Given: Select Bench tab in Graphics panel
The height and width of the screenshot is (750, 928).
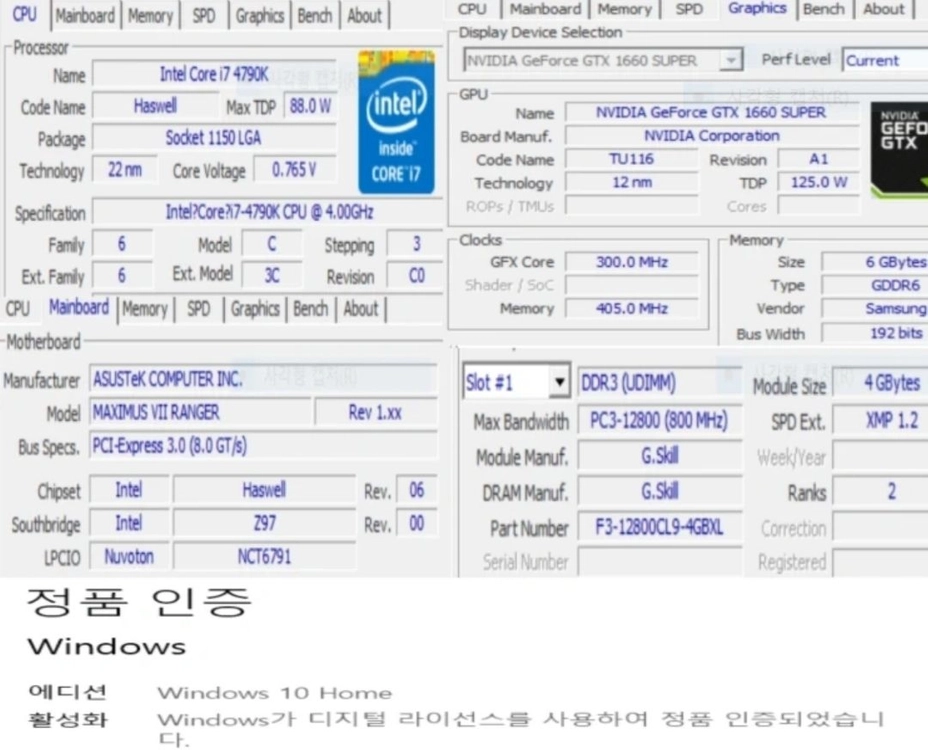Looking at the screenshot, I should 823,9.
